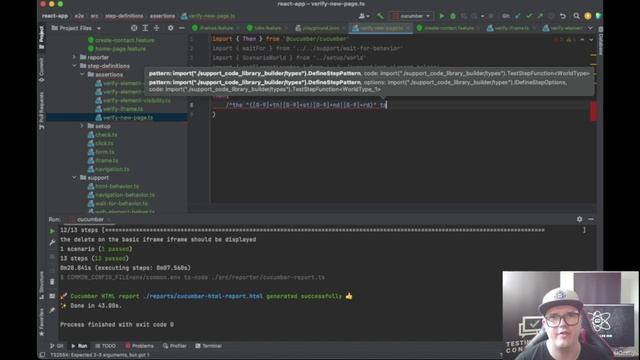The height and width of the screenshot is (360, 640).
Task: Open the TODO tool window tab
Action: pos(105,346)
